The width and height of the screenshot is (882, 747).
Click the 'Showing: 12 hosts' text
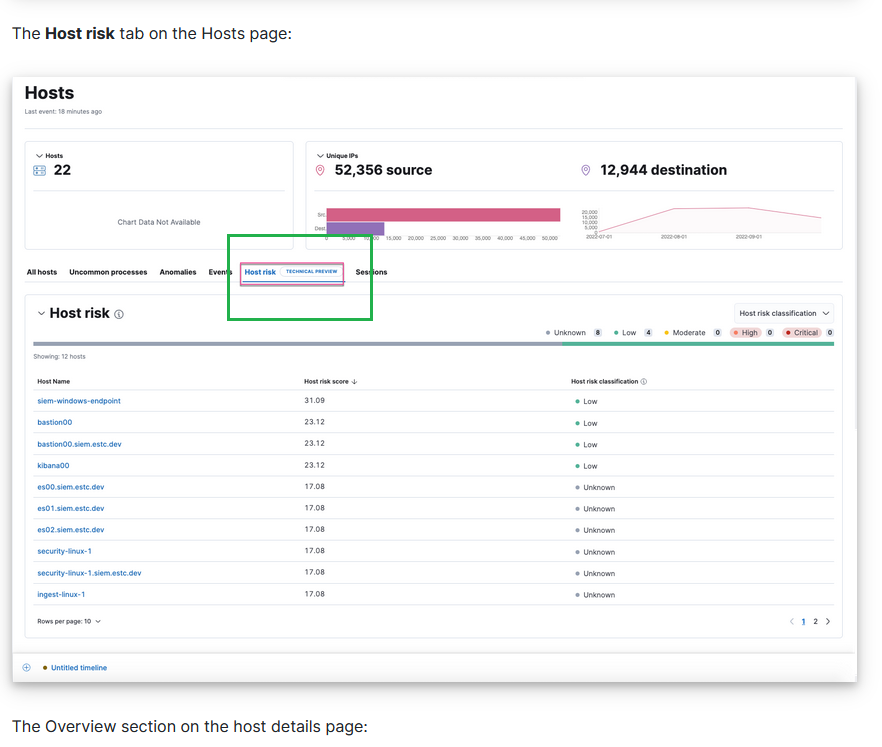click(x=59, y=357)
